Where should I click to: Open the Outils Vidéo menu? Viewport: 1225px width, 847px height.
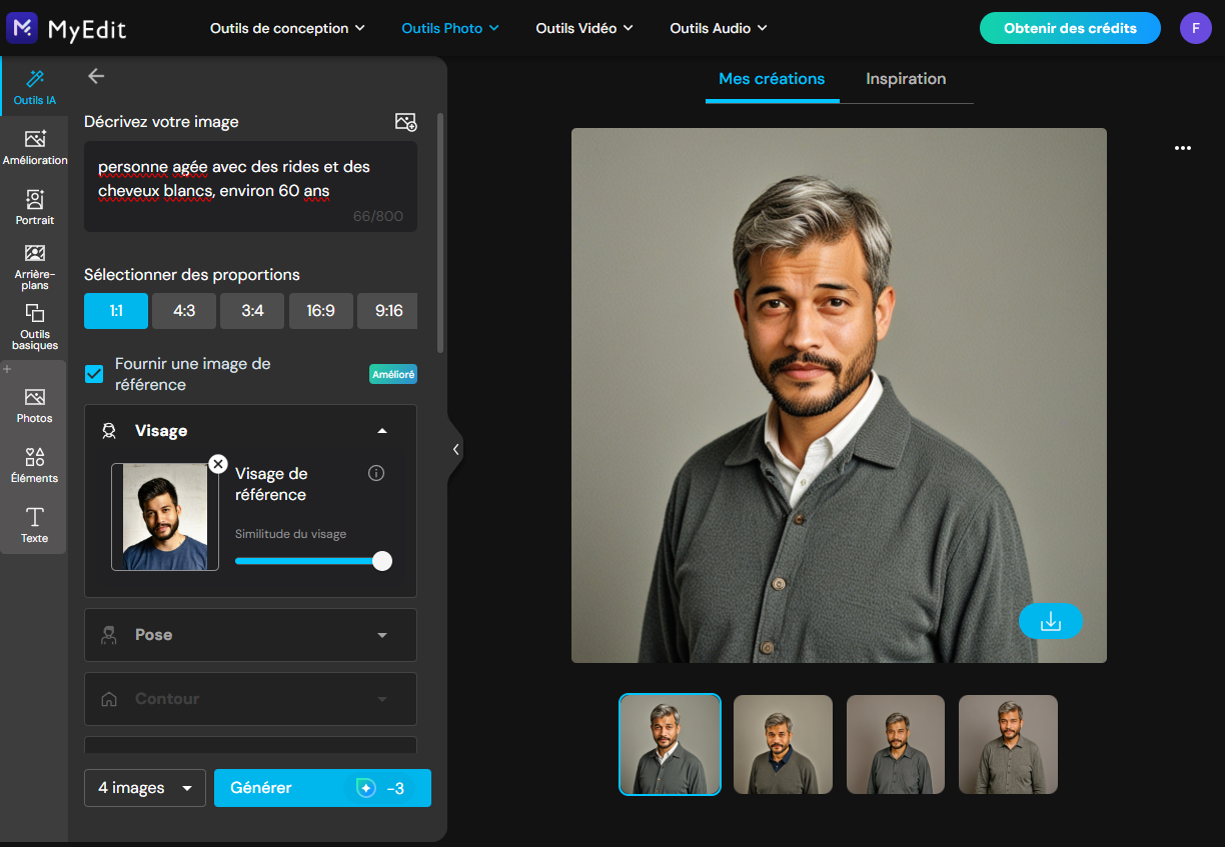[584, 28]
